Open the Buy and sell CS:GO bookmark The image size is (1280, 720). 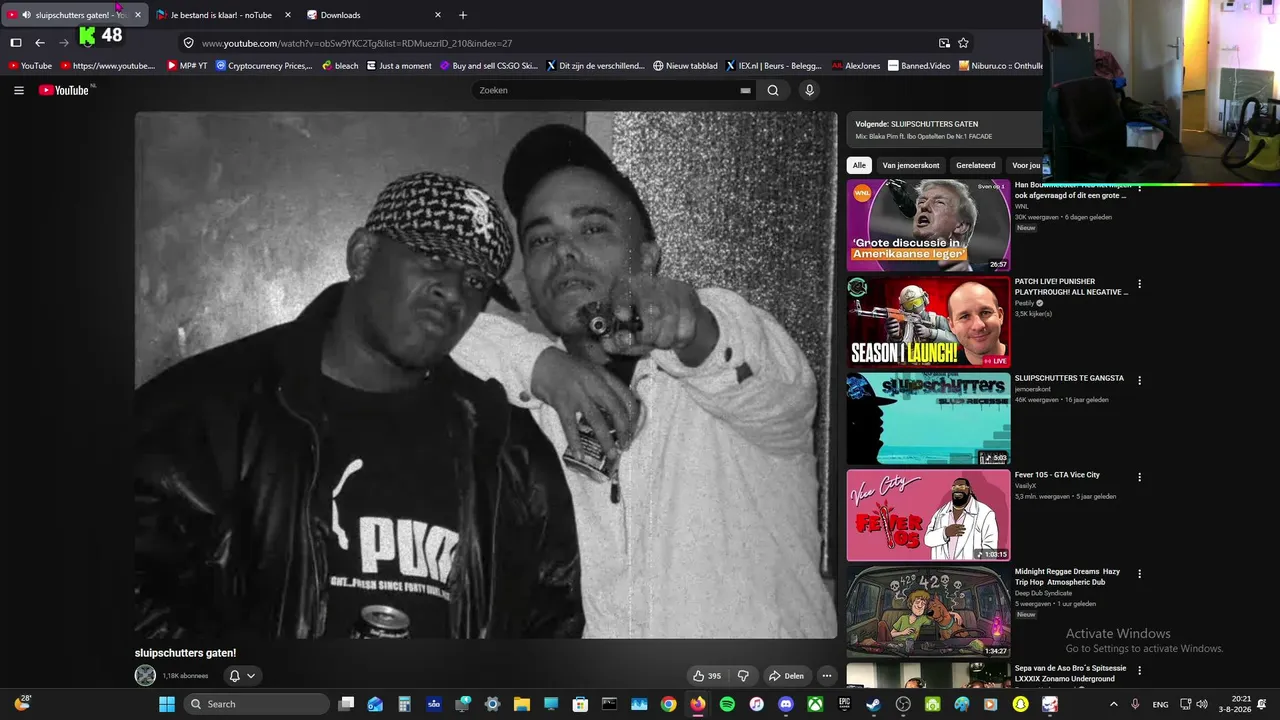489,66
